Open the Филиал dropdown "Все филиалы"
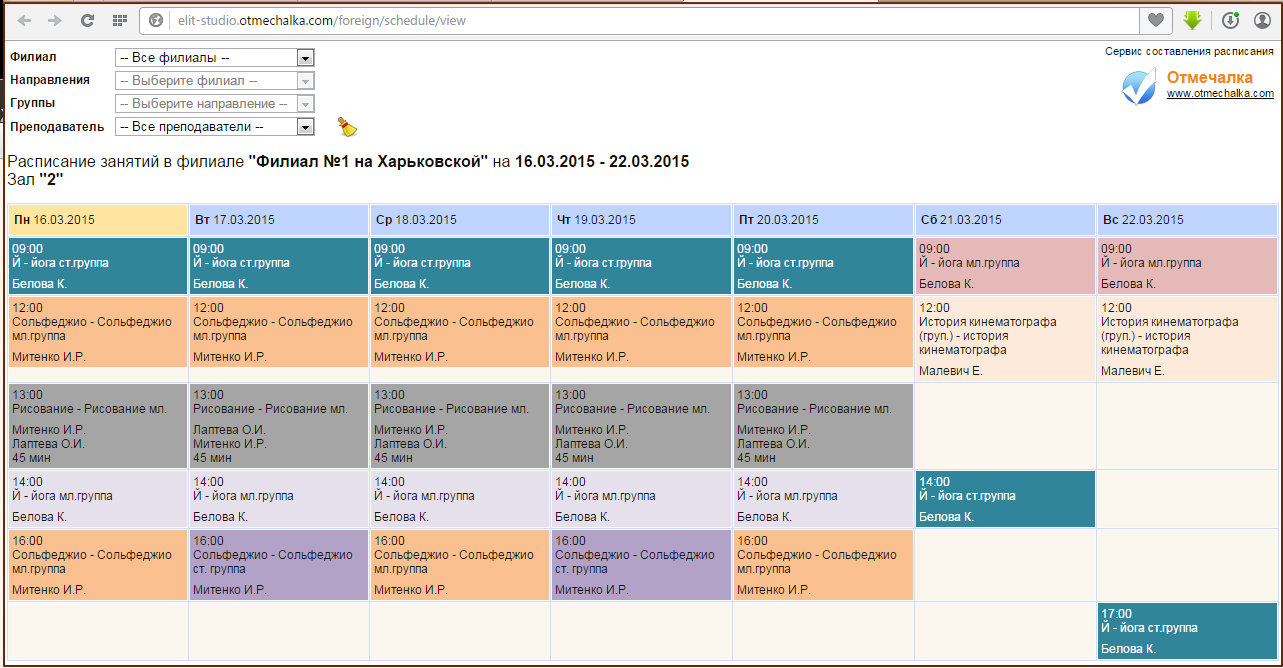The width and height of the screenshot is (1283, 668). 215,58
